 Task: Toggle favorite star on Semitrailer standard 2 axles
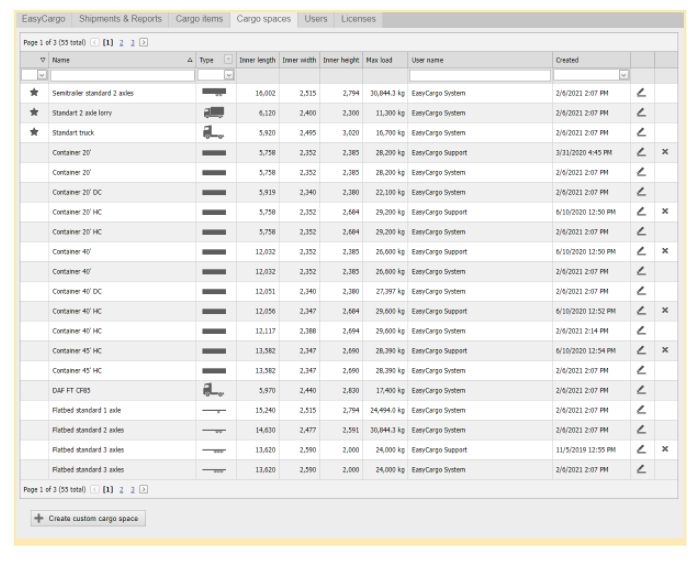34,92
